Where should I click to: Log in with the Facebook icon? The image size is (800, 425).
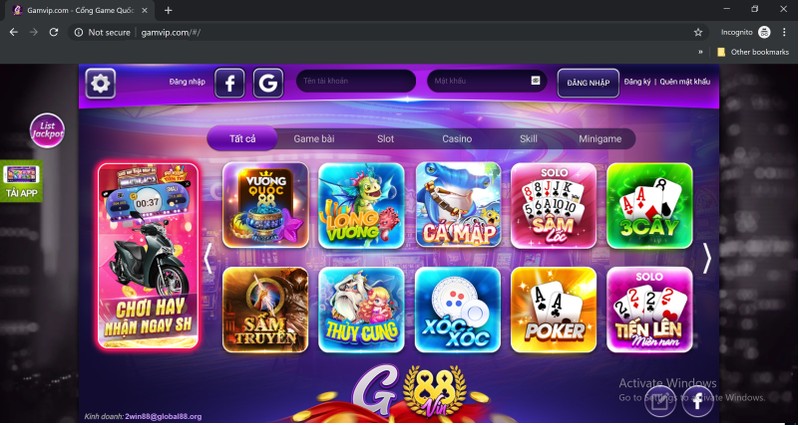[x=230, y=83]
